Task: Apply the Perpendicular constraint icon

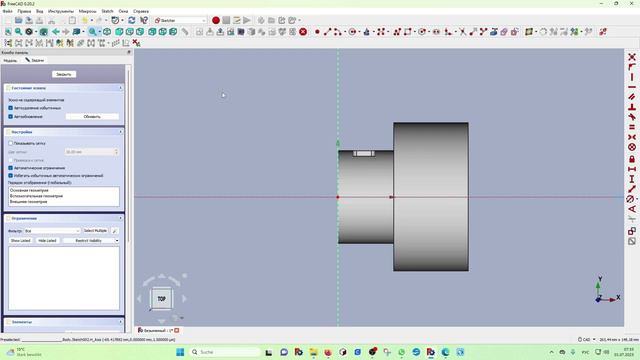Action: [x=631, y=107]
